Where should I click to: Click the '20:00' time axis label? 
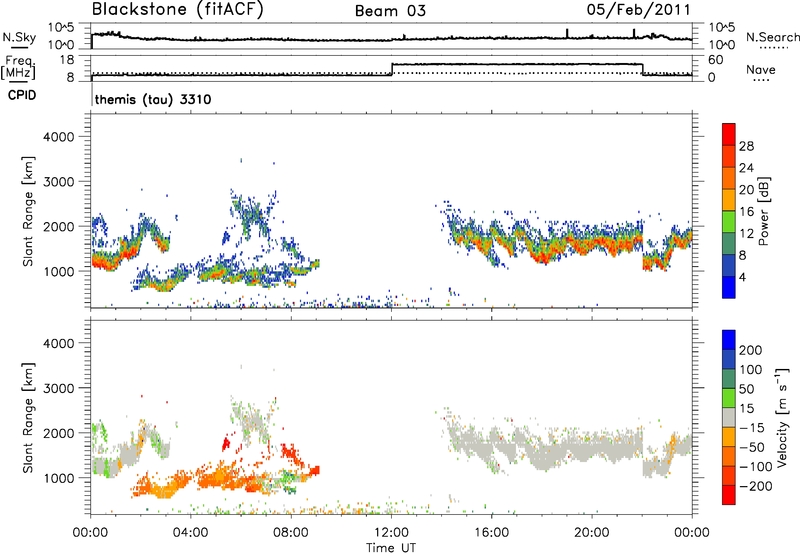pos(591,533)
